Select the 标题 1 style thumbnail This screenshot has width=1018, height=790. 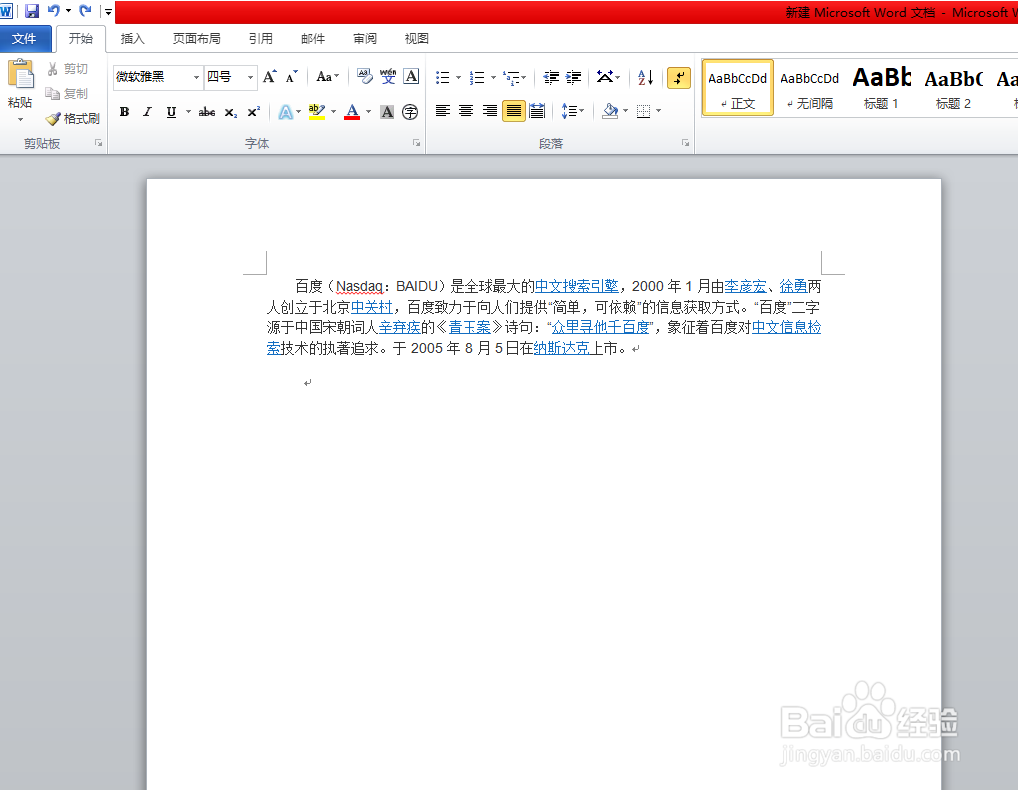click(x=881, y=88)
